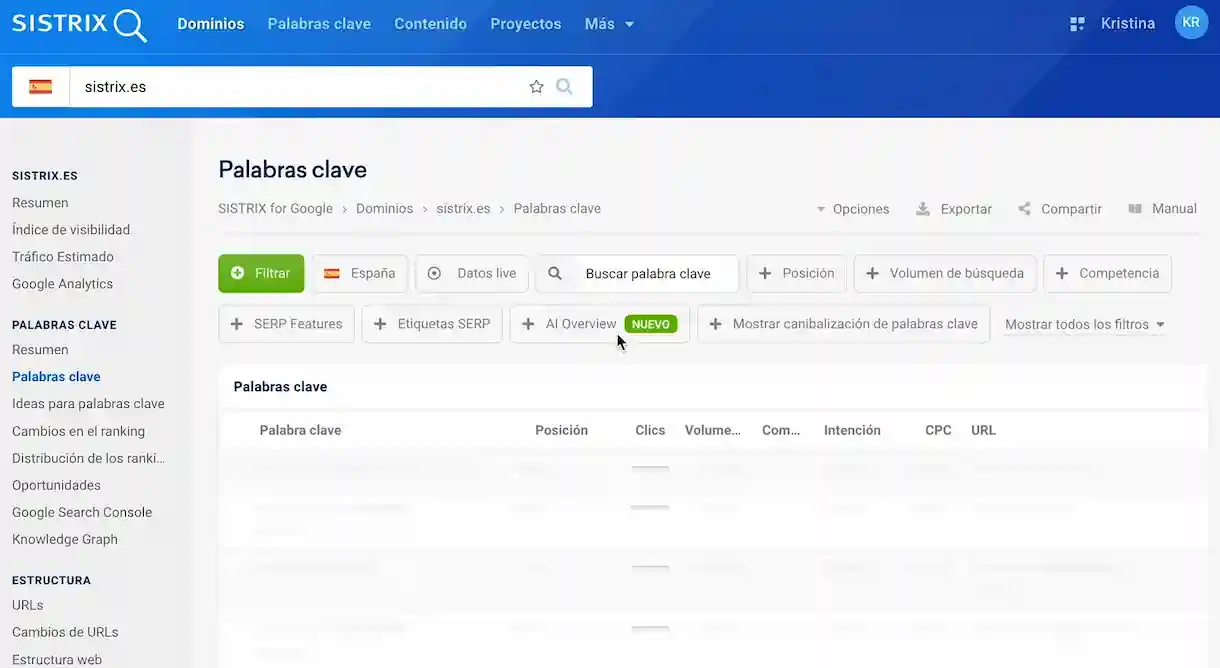
Task: Open the Manual via the book icon
Action: click(x=1134, y=208)
